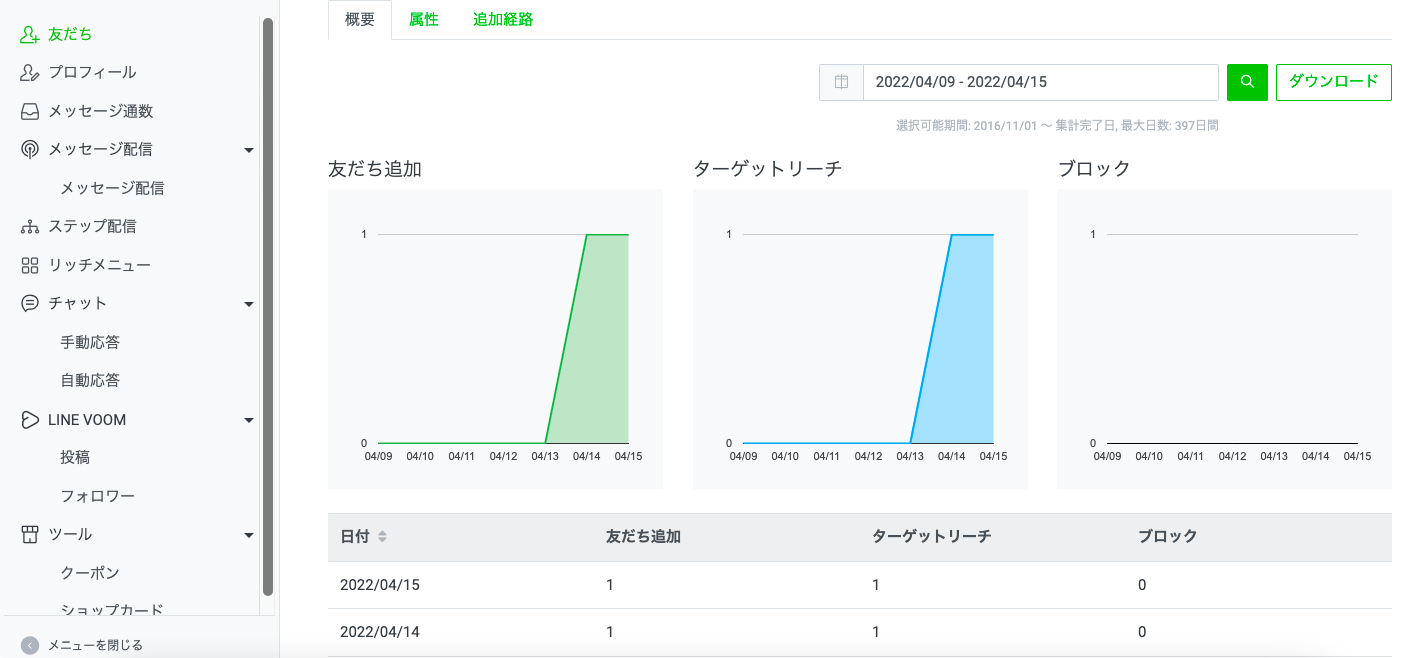
Task: Collapse the チャット sidebar section
Action: (248, 303)
